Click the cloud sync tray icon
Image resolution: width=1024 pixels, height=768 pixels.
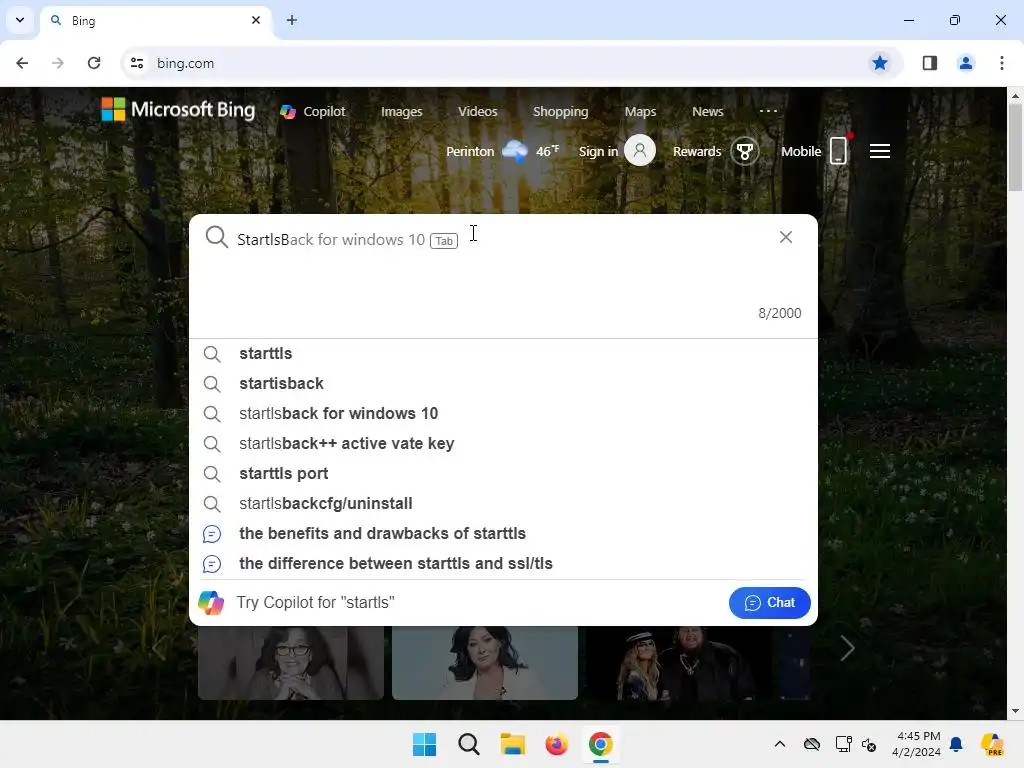[812, 744]
